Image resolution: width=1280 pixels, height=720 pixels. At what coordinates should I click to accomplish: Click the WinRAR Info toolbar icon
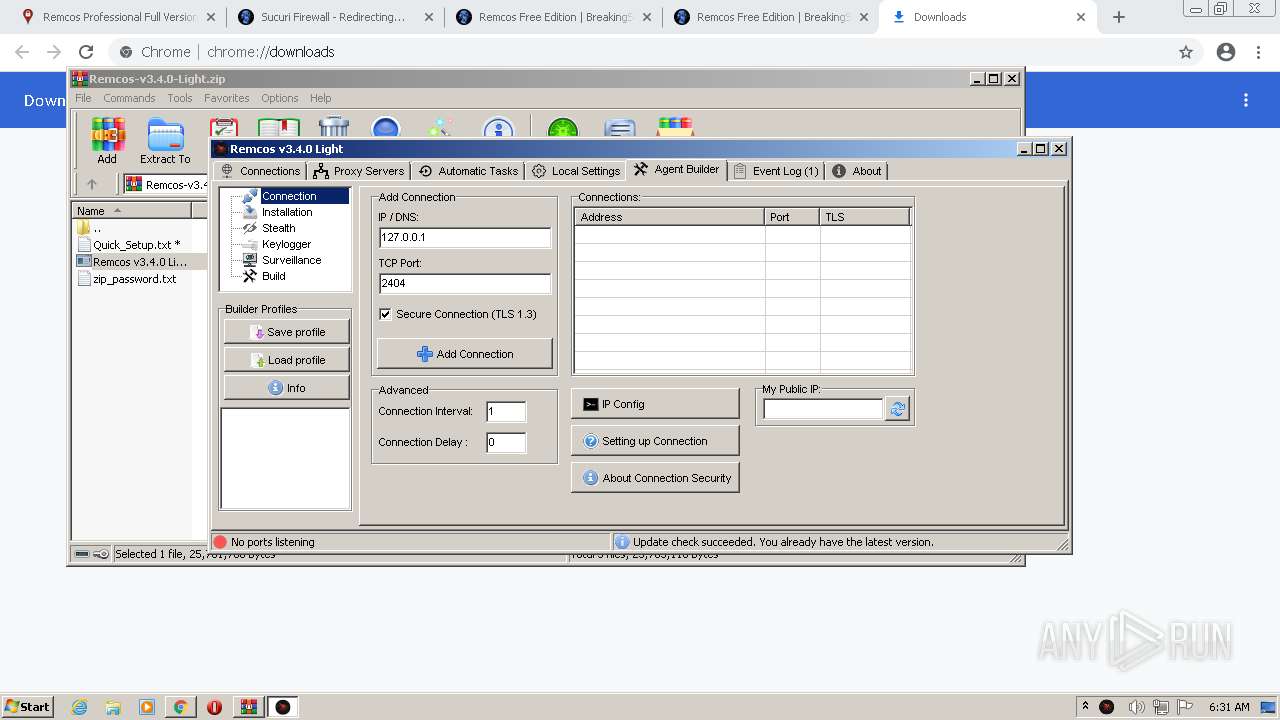(x=498, y=127)
